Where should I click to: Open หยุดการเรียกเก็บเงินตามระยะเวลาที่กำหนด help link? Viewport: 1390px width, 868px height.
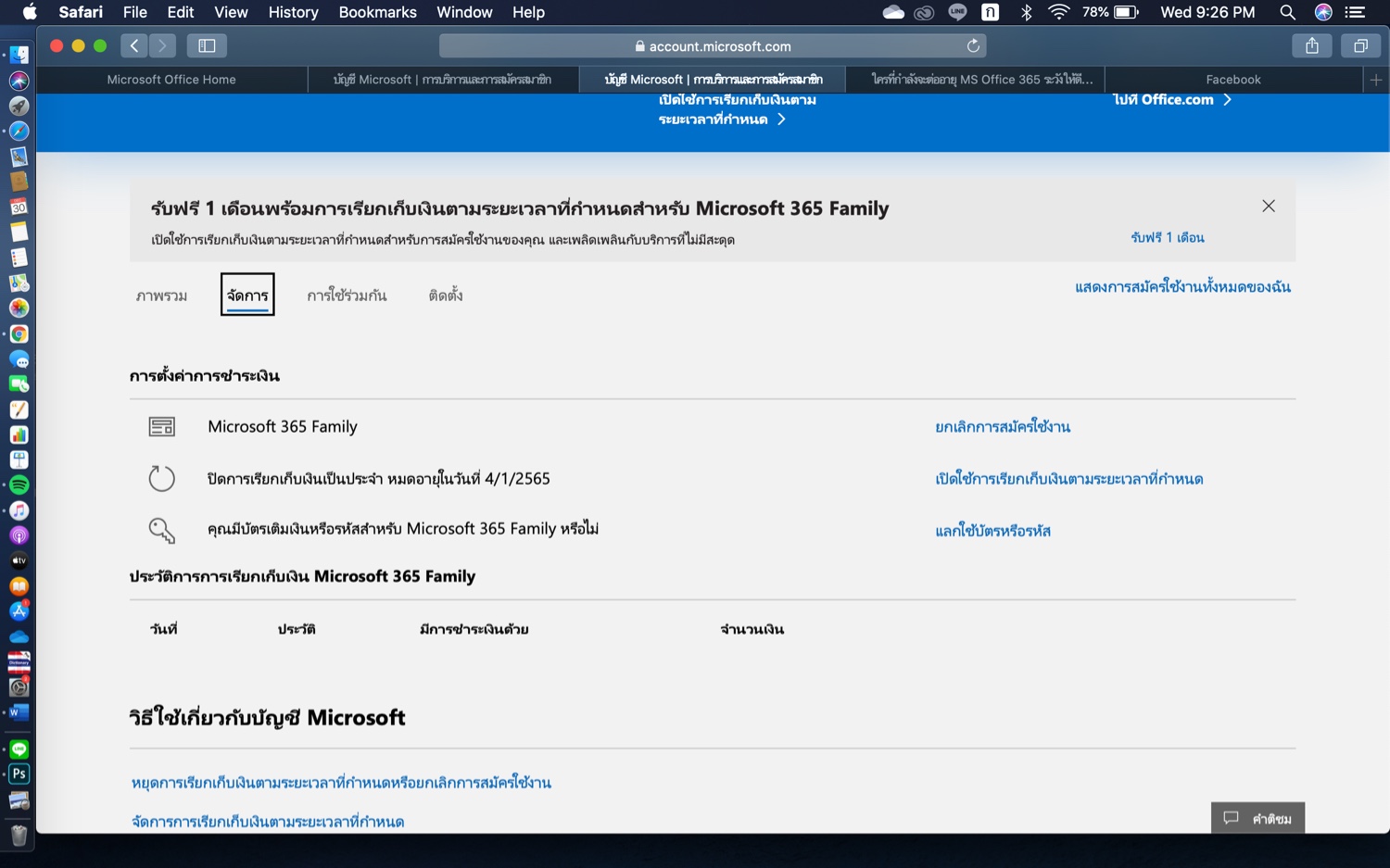tap(341, 783)
